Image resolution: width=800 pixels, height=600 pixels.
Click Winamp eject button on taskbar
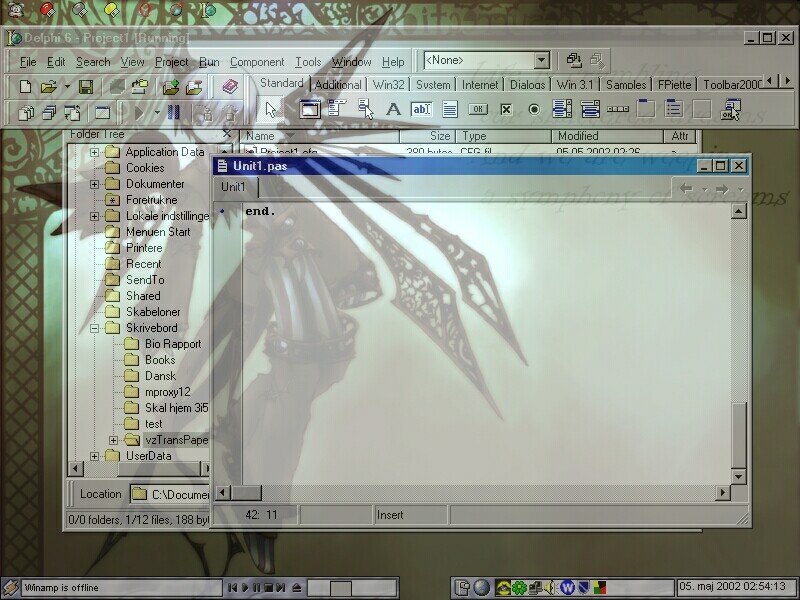pyautogui.click(x=297, y=588)
